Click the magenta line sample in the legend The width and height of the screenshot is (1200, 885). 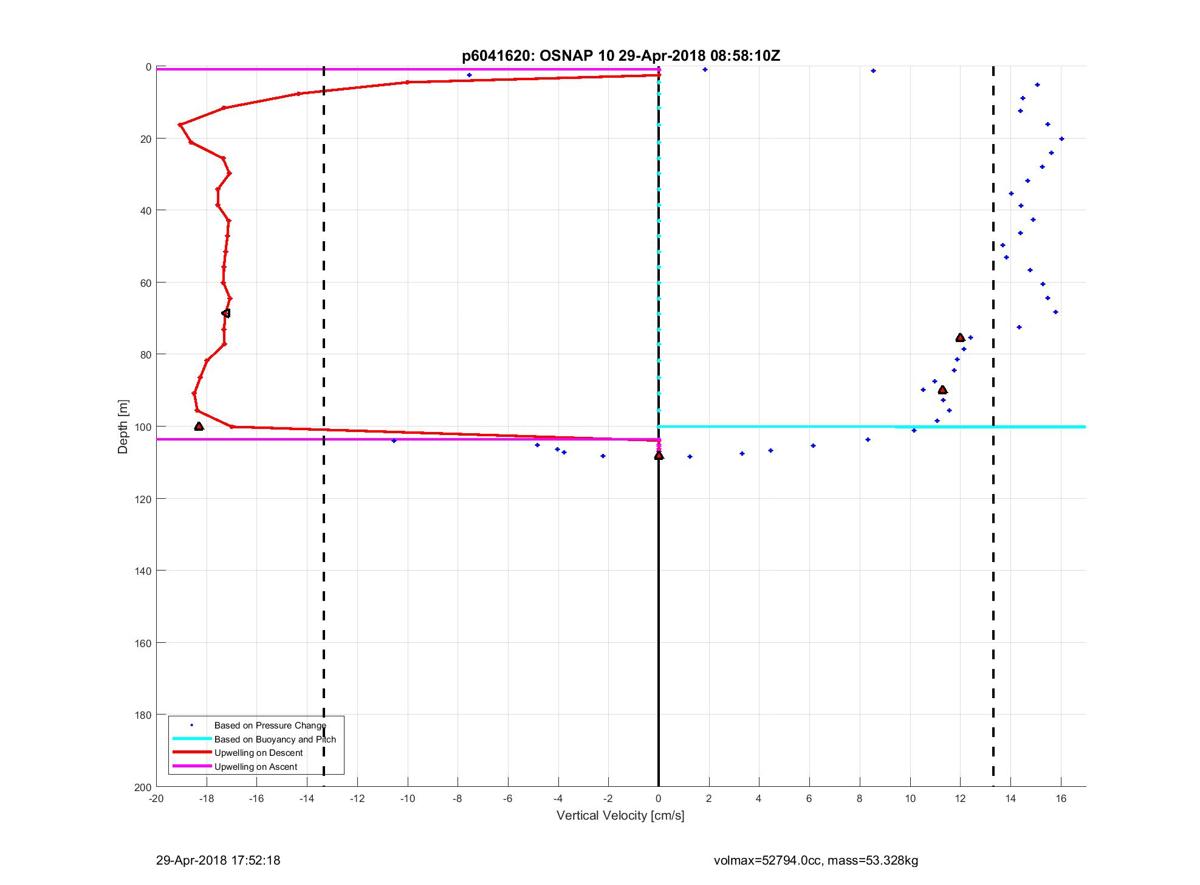tap(191, 766)
